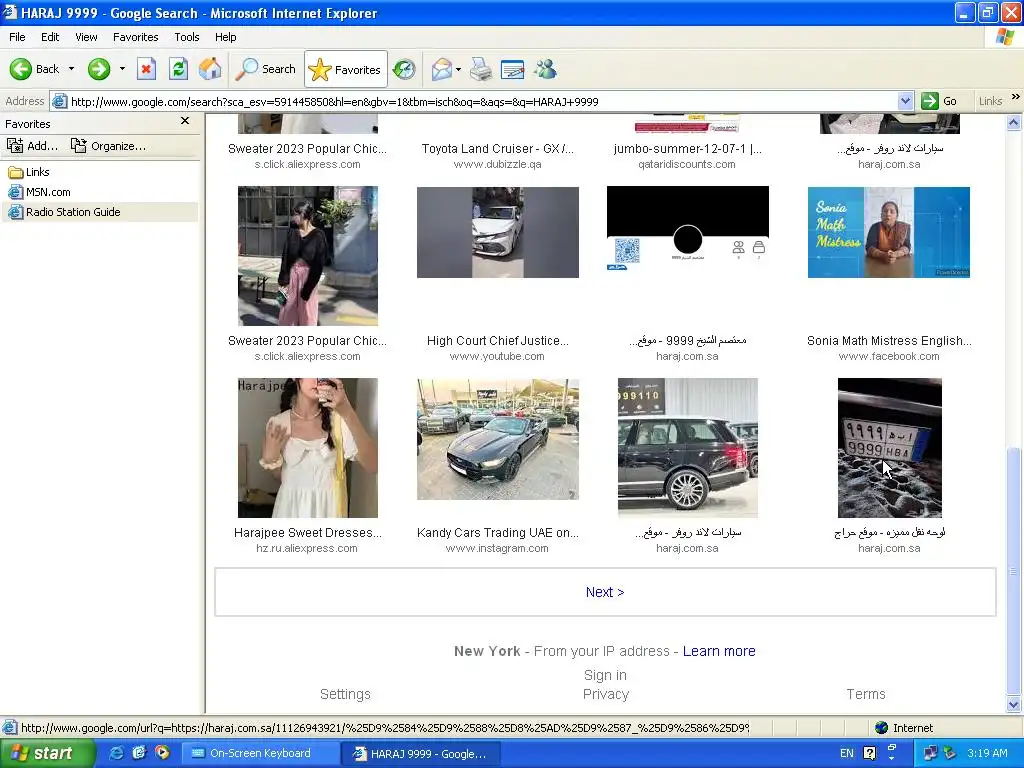Open MSN.com favorite

click(39, 192)
